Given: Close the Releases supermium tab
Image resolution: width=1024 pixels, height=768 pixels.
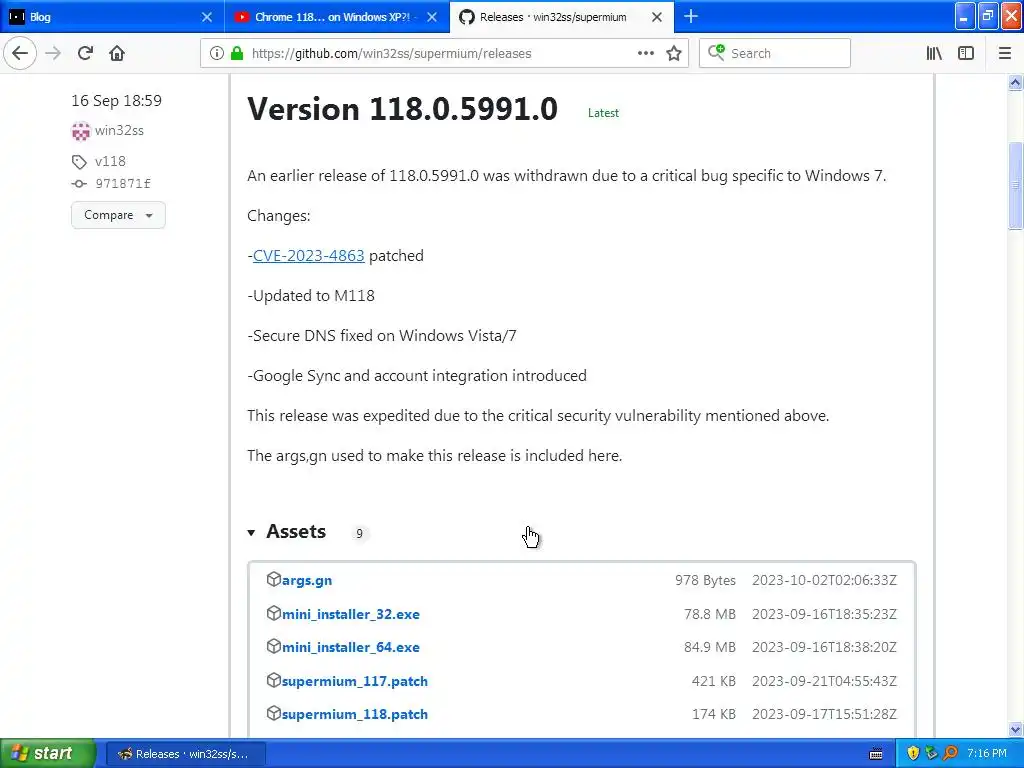Looking at the screenshot, I should (657, 17).
